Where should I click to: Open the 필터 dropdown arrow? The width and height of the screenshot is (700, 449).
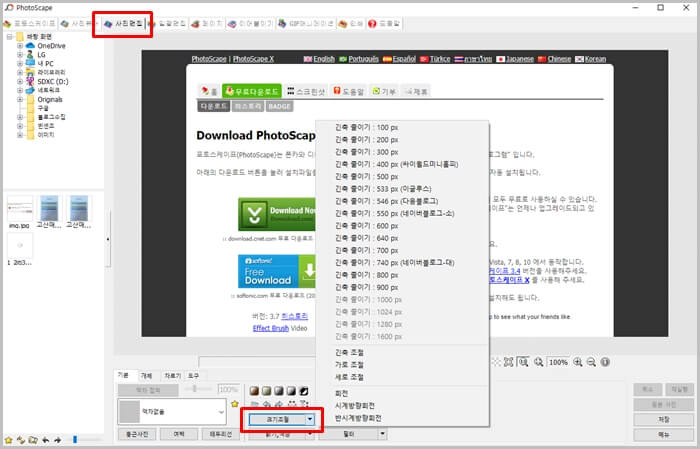click(x=383, y=434)
